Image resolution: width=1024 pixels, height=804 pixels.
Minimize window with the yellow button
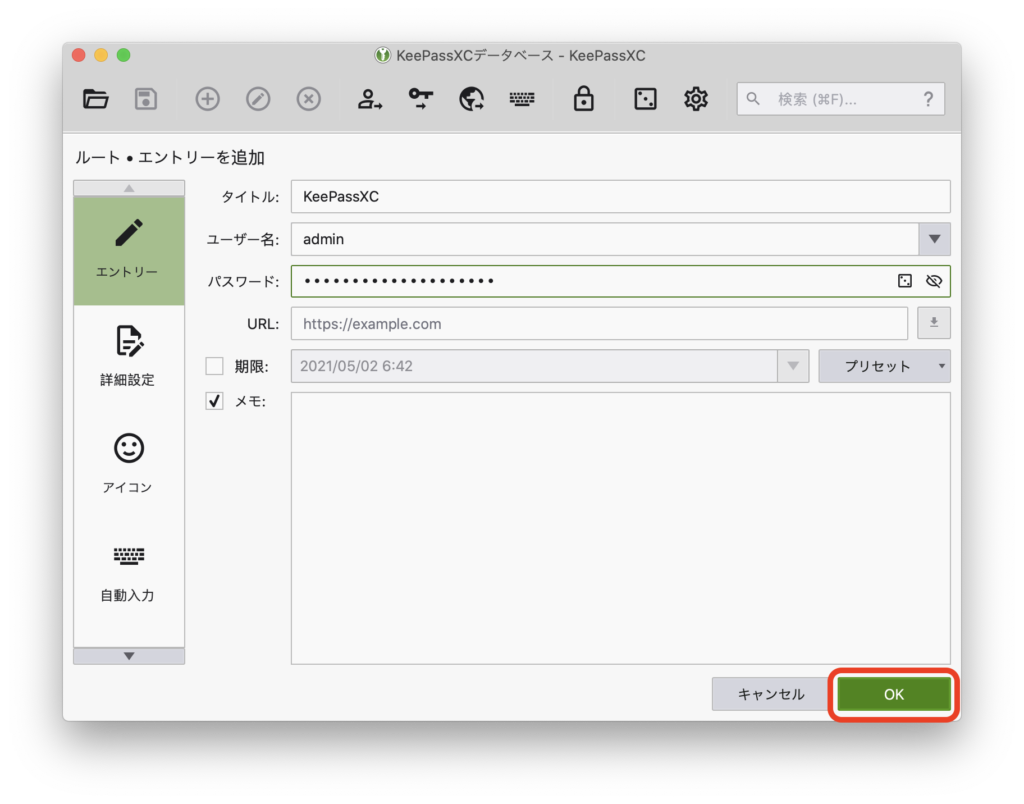(x=101, y=56)
